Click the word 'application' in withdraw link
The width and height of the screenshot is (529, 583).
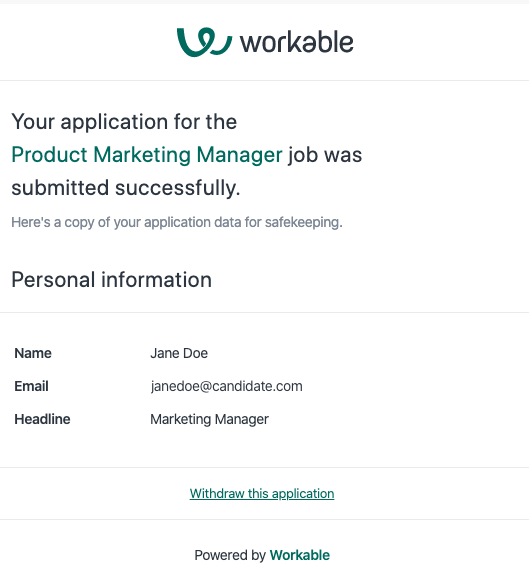click(x=303, y=494)
